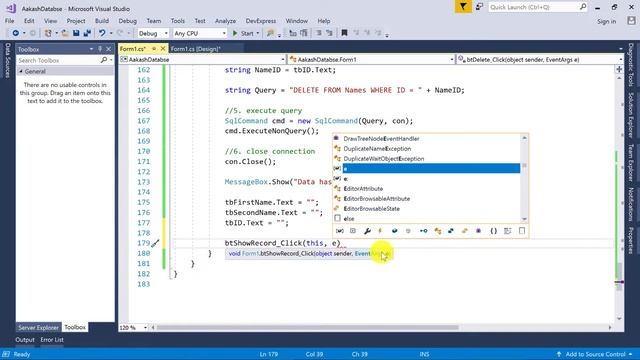Viewport: 640px width, 360px height.
Task: Filter IntelliSense by structures icon
Action: tap(451, 231)
